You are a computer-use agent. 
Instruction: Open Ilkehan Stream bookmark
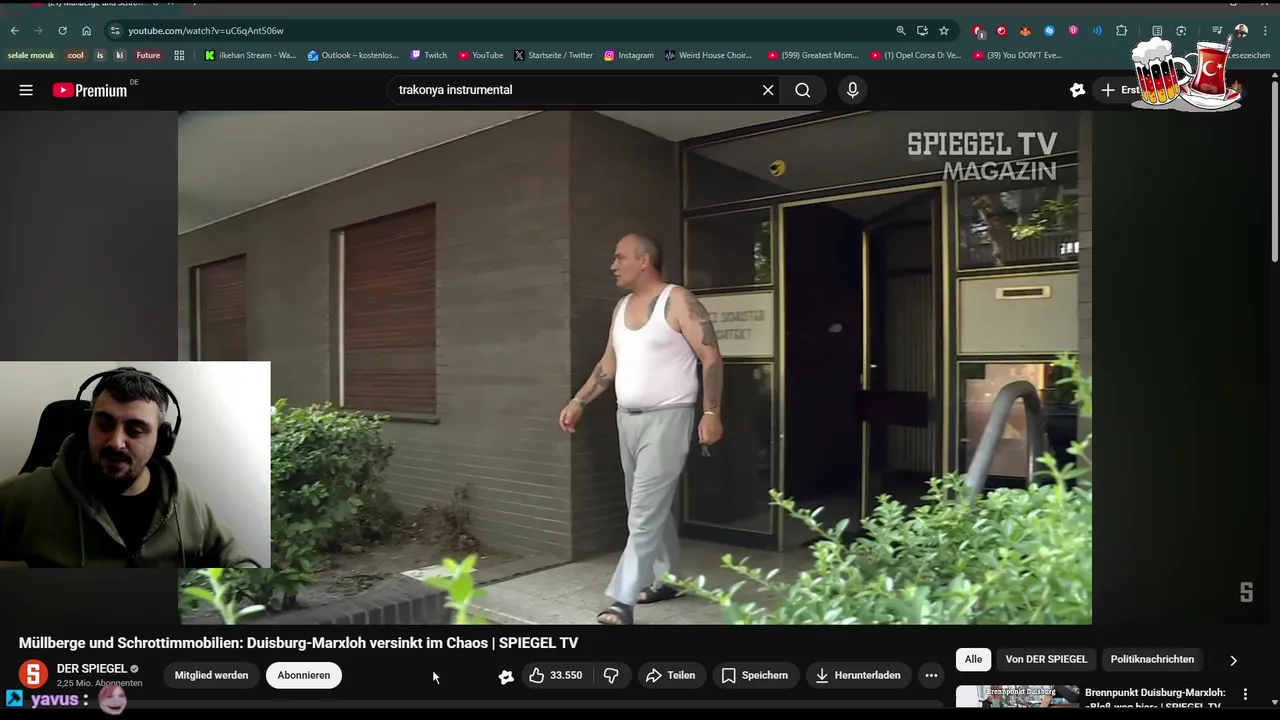coord(250,56)
